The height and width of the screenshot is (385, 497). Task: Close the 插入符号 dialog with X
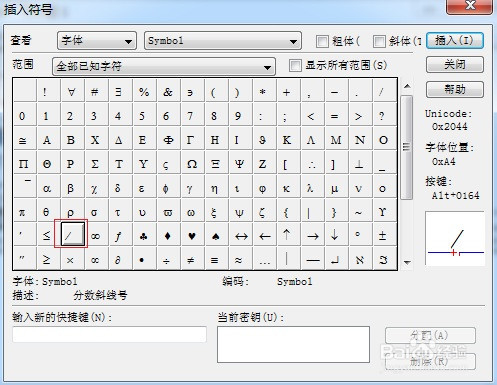click(469, 6)
